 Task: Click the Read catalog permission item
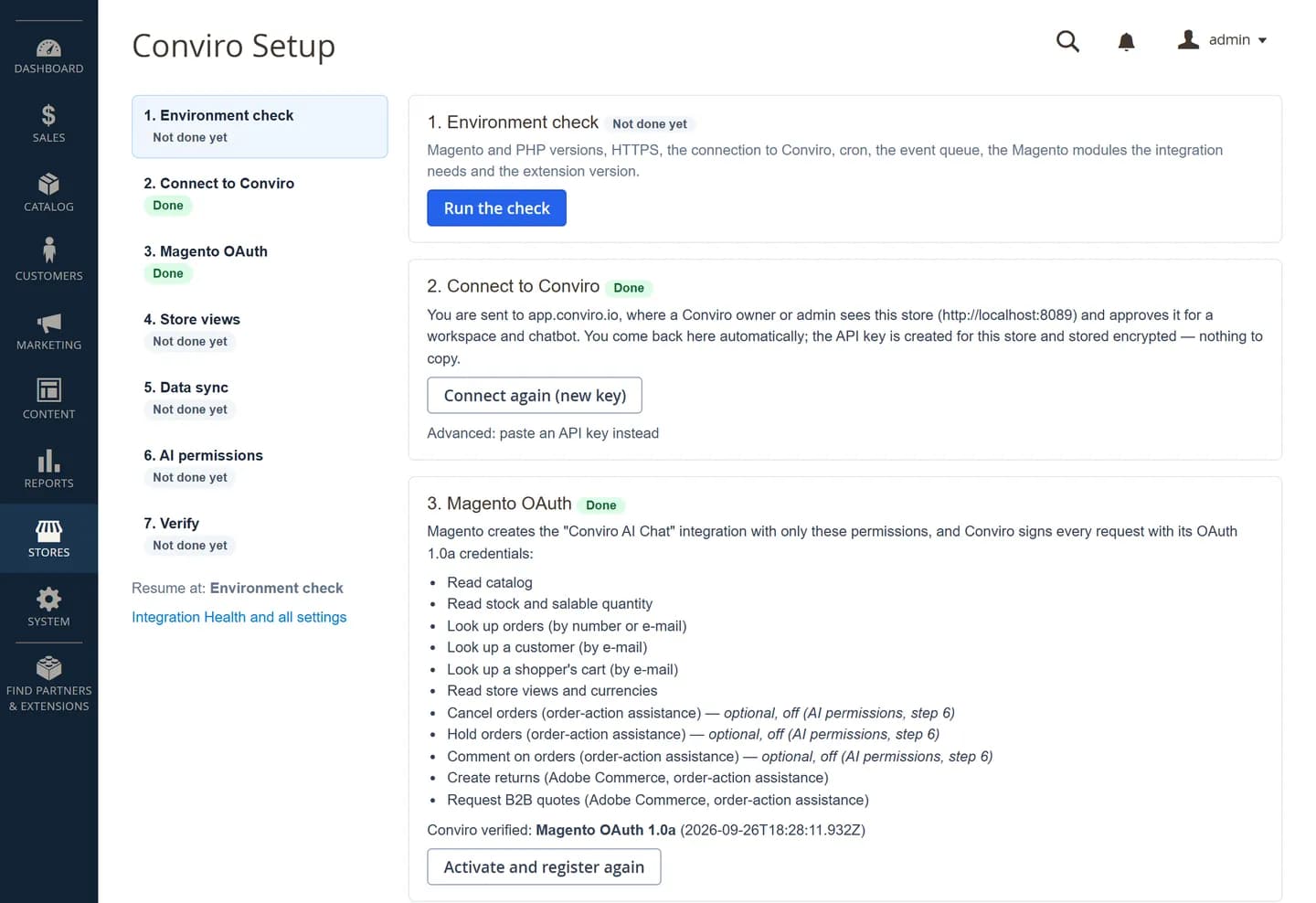490,582
